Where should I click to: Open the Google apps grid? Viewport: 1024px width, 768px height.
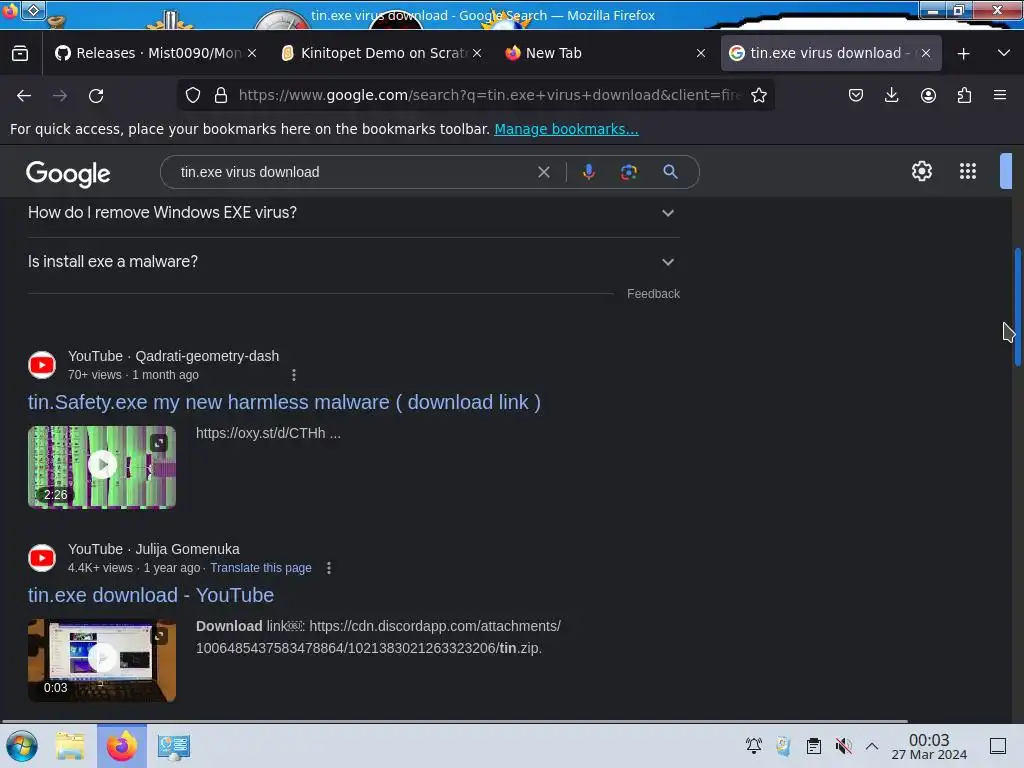968,171
